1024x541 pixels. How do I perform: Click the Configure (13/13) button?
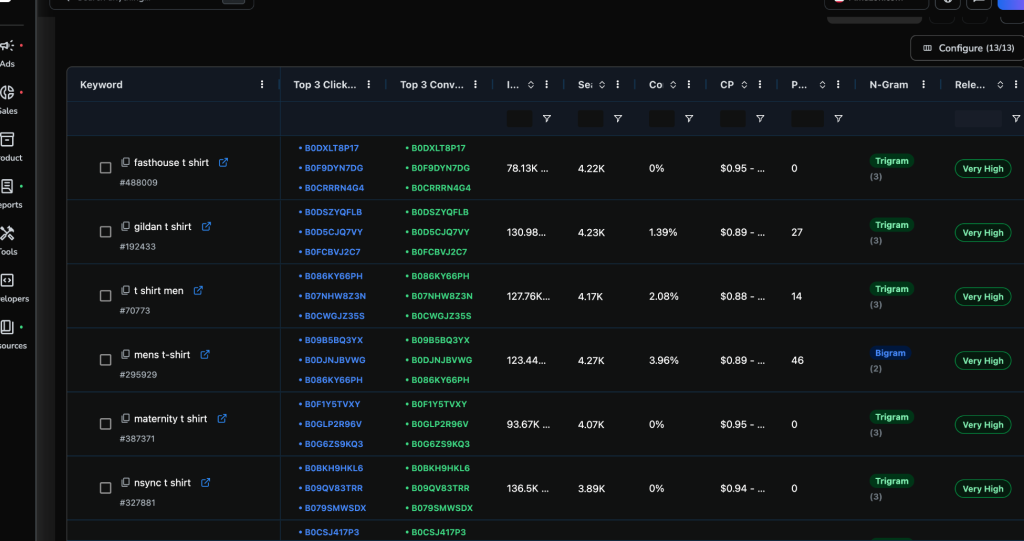coord(968,48)
